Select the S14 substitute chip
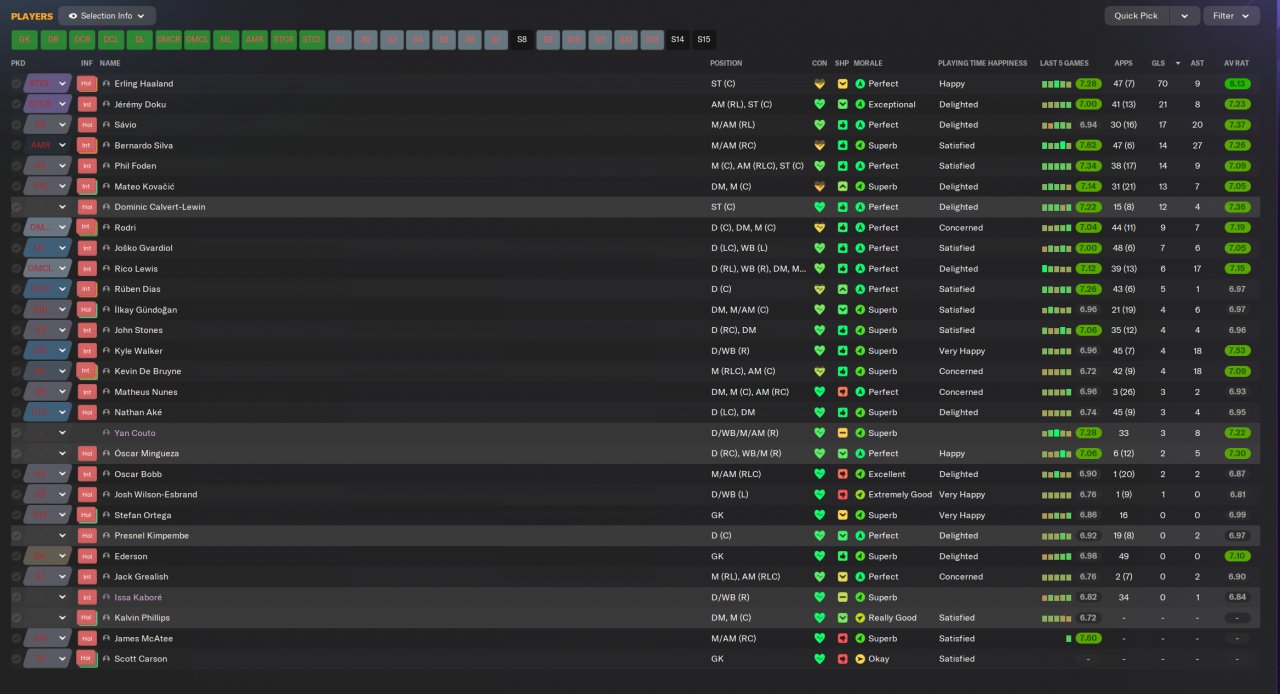This screenshot has height=694, width=1280. (x=678, y=40)
